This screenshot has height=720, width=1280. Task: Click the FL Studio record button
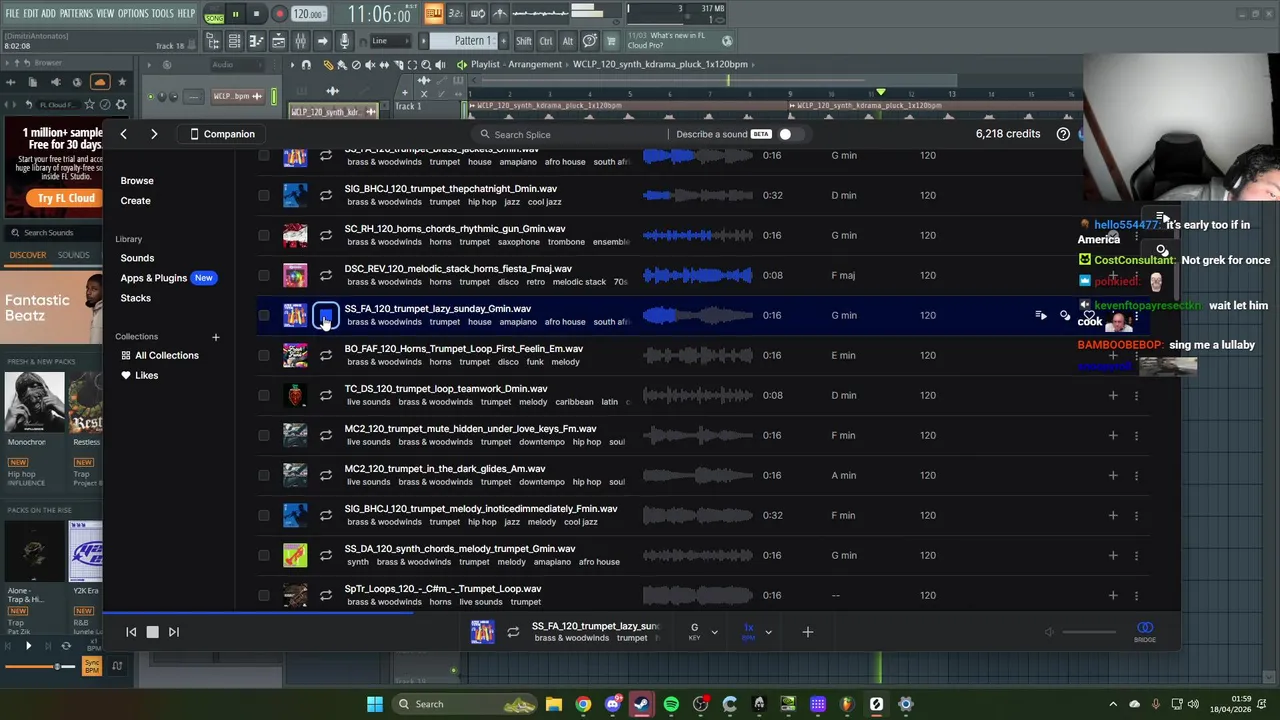(279, 15)
